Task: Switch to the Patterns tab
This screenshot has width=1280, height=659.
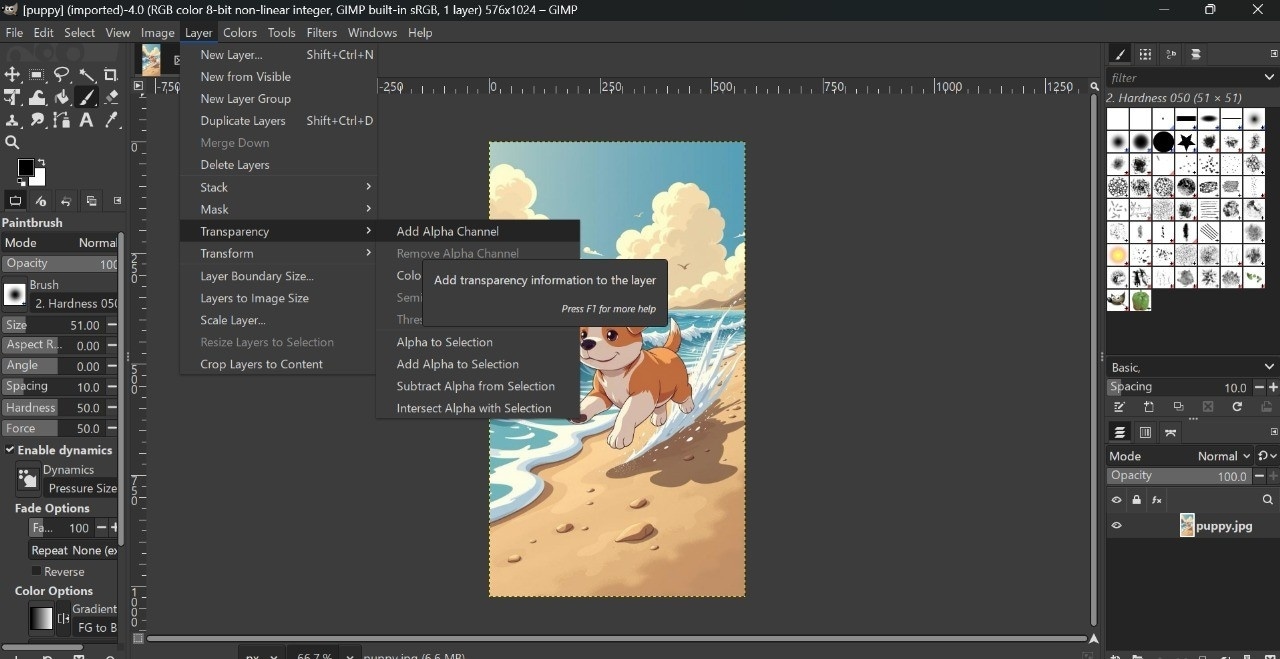Action: tap(1145, 55)
